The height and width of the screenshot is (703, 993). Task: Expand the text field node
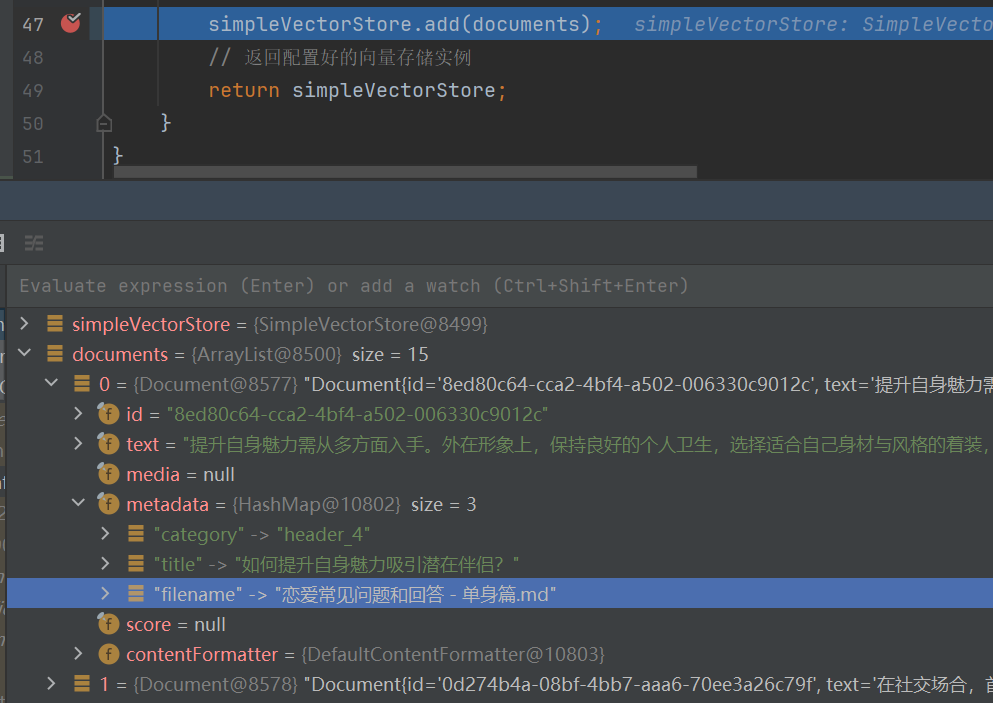coord(79,443)
